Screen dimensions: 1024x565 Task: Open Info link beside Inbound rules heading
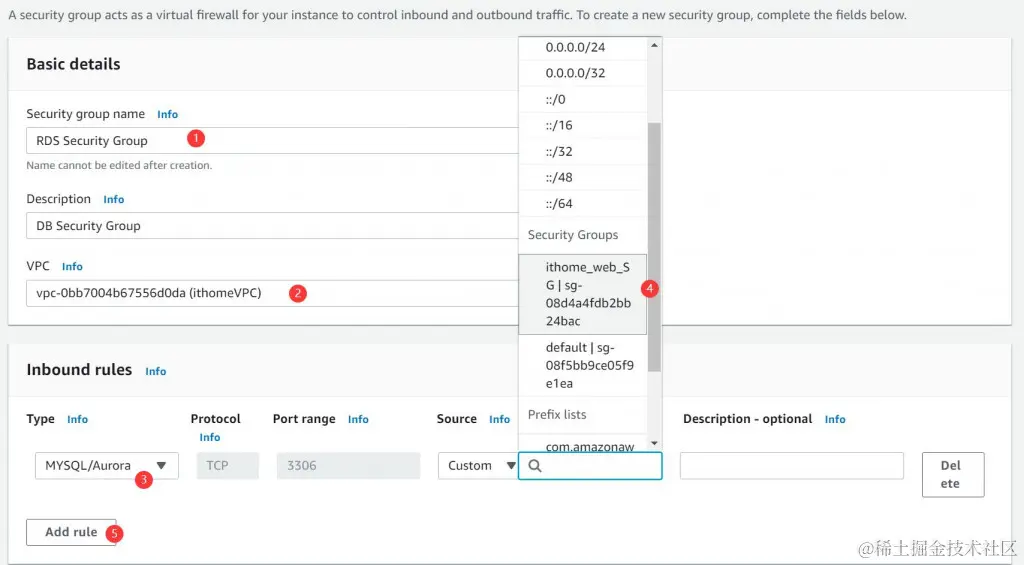155,371
